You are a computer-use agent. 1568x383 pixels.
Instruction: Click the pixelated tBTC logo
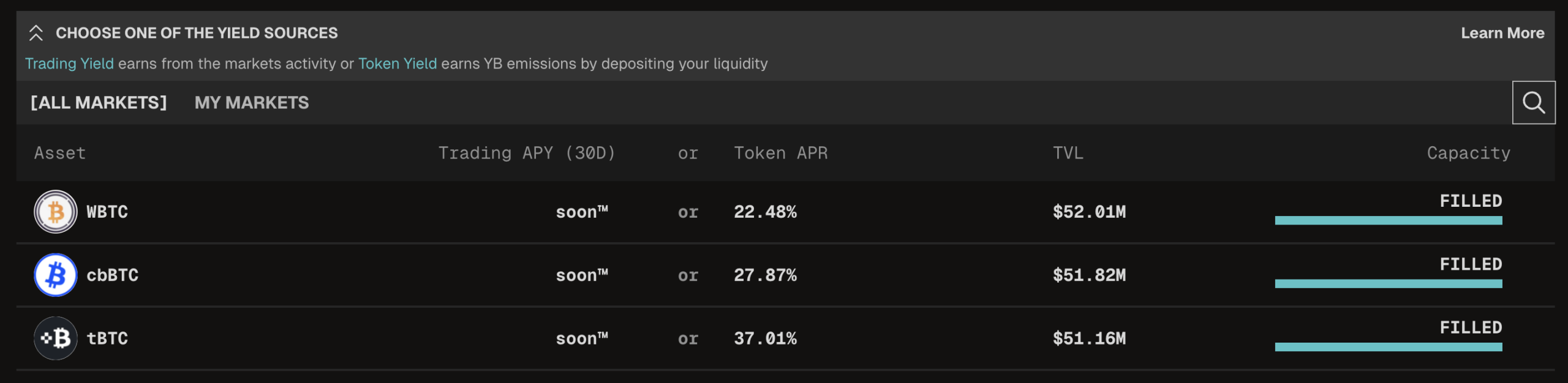click(55, 338)
